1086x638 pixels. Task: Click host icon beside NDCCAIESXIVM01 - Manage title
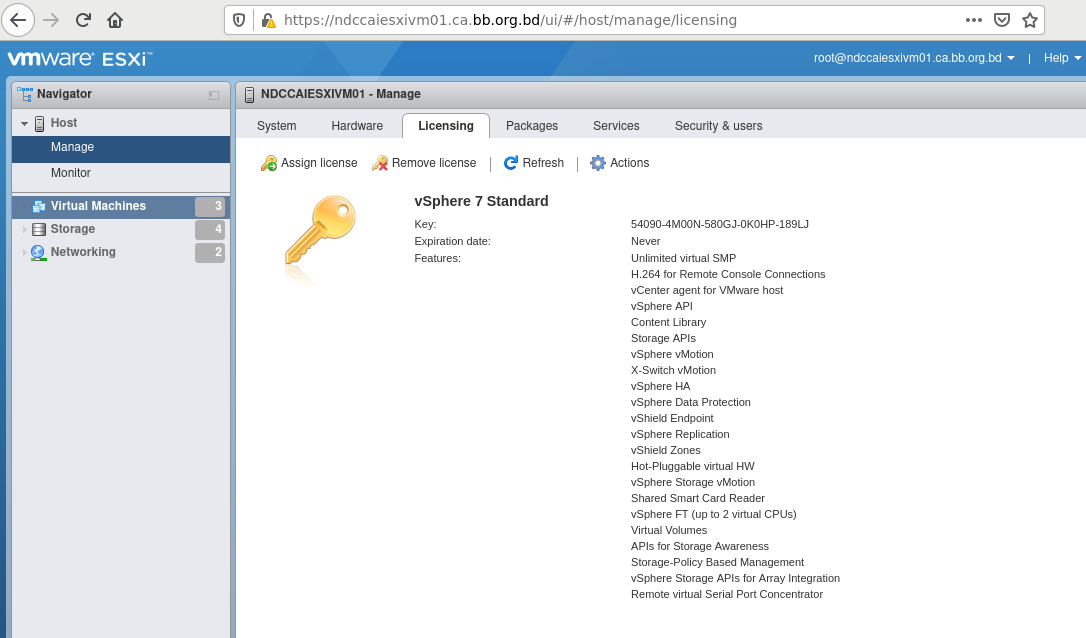click(249, 95)
